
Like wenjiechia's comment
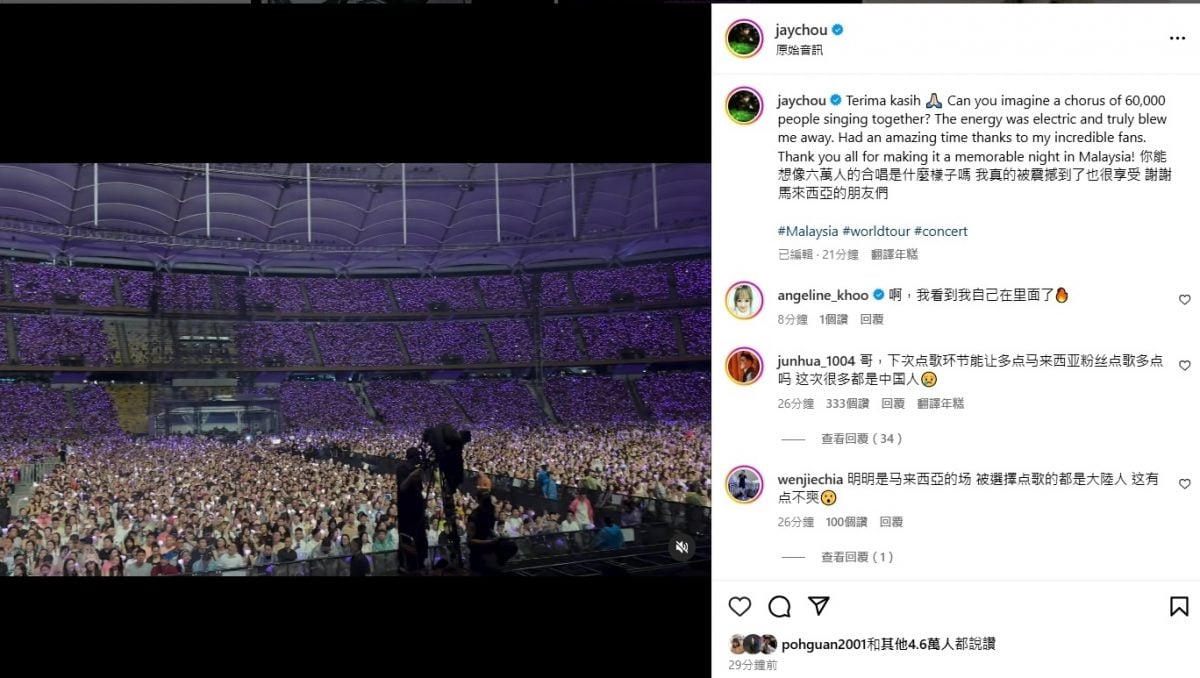point(1185,484)
